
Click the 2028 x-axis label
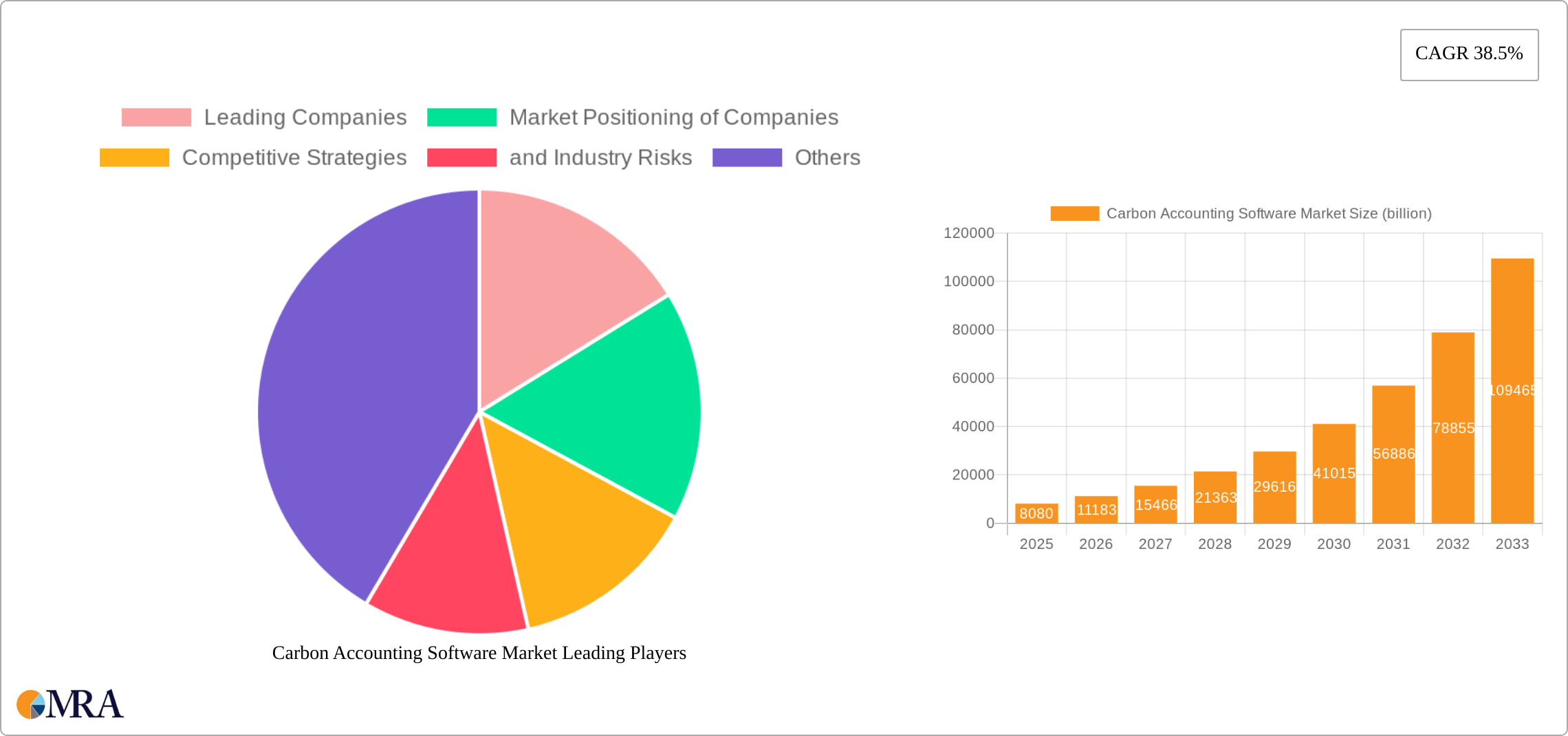tap(1215, 544)
